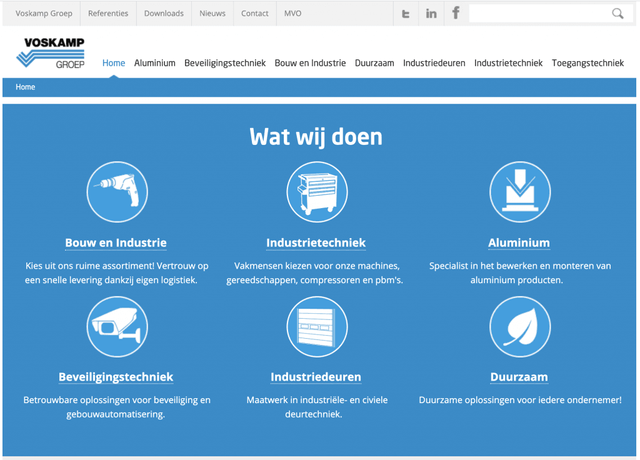Select Industrietechniek in main navigation
The image size is (640, 460).
(508, 63)
